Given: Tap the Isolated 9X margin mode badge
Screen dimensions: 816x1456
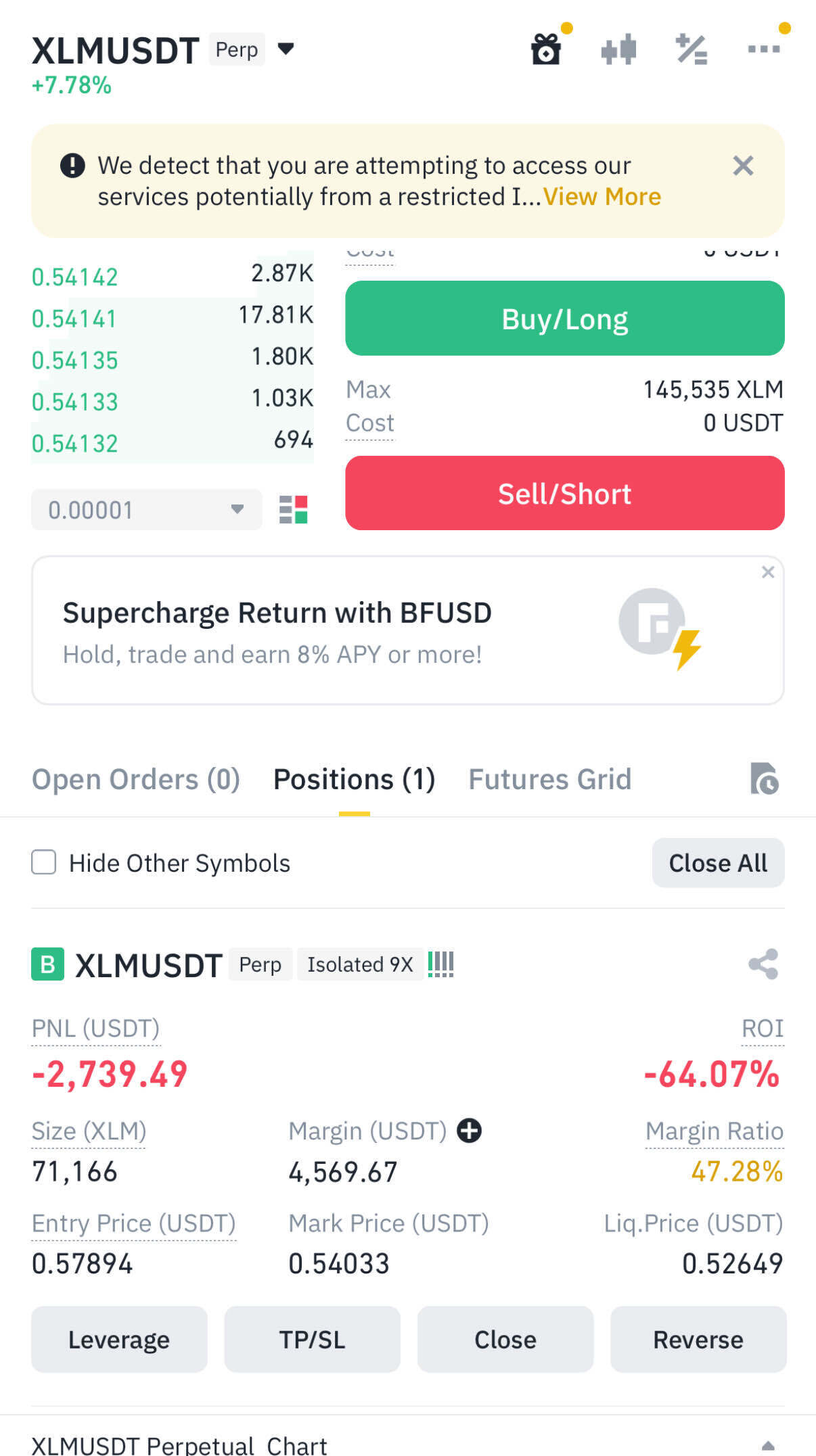Looking at the screenshot, I should pos(360,964).
